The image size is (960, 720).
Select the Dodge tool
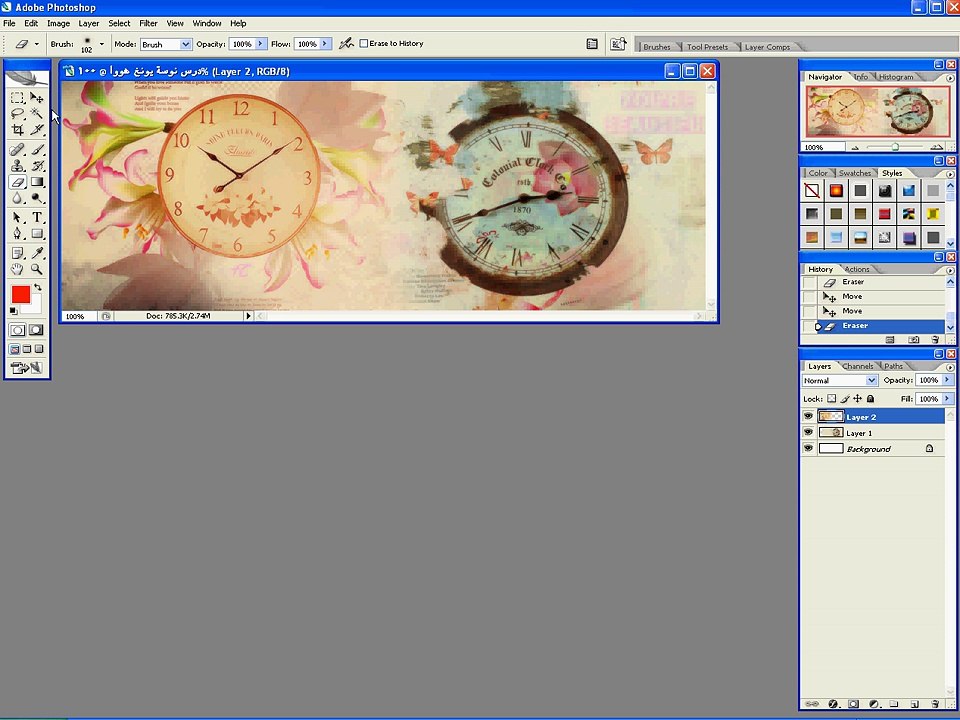click(37, 198)
